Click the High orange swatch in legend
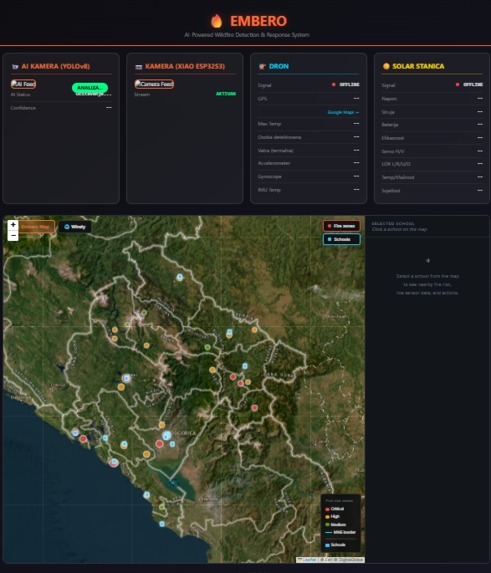This screenshot has height=573, width=491. [x=327, y=517]
